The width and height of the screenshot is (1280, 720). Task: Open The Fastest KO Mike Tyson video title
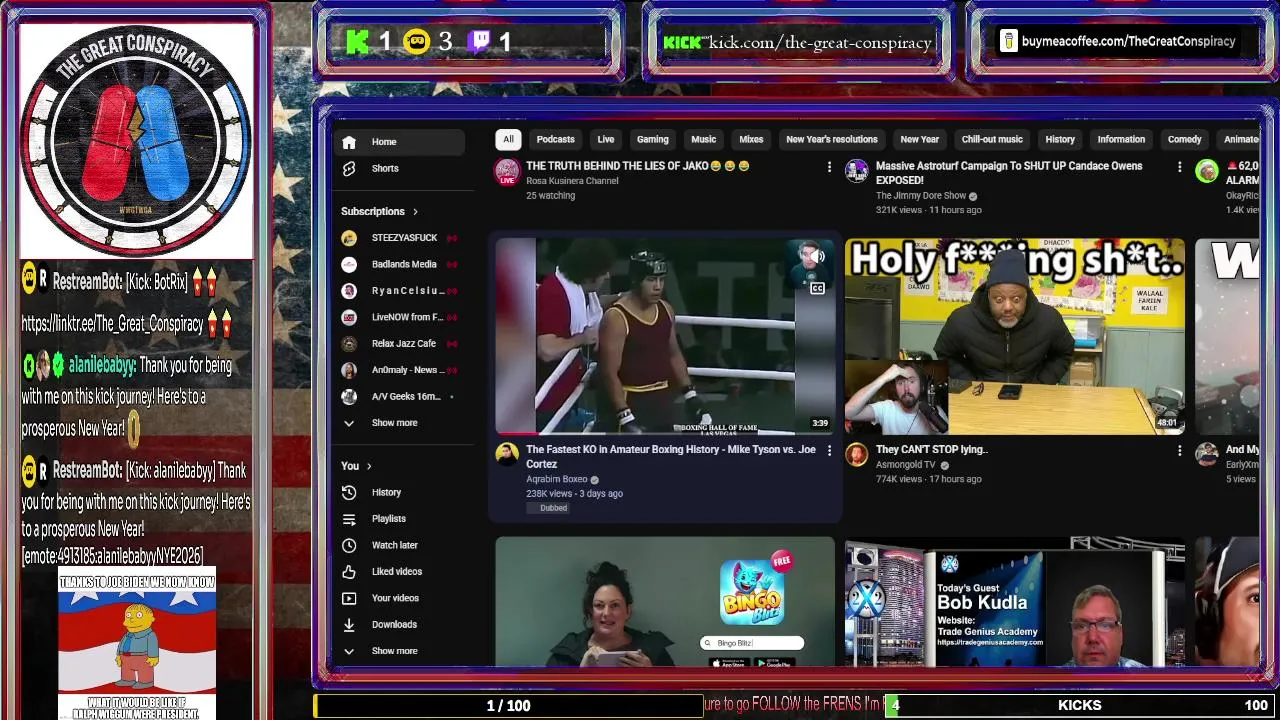pyautogui.click(x=671, y=457)
